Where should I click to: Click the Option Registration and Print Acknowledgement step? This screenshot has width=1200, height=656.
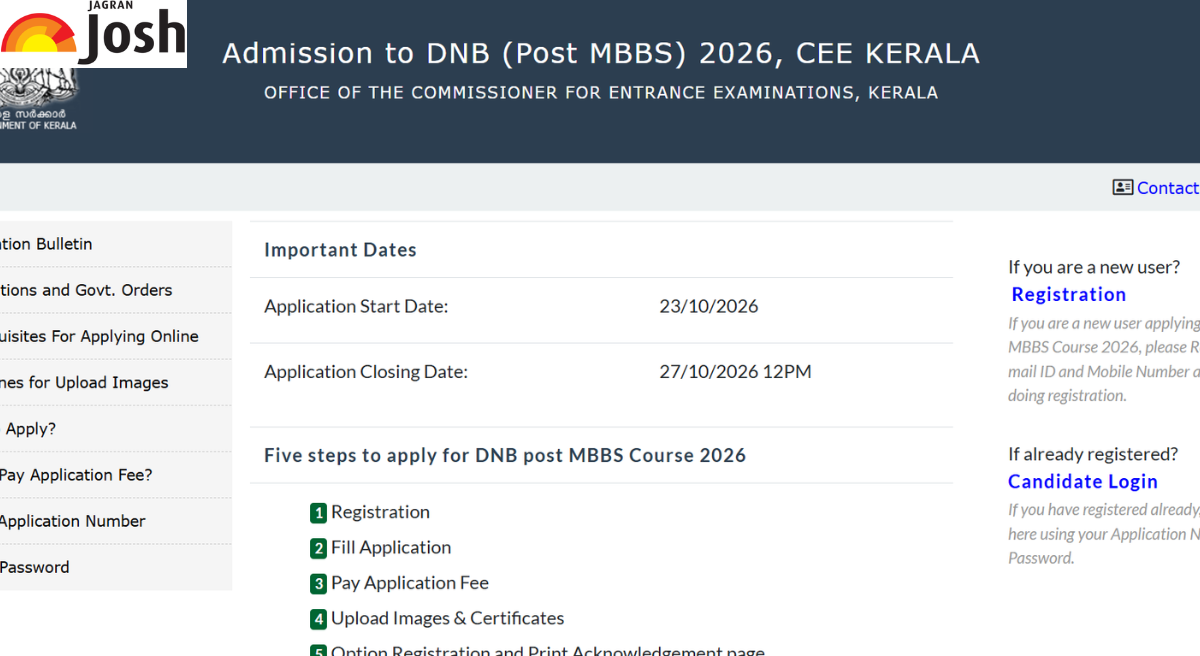coord(548,650)
